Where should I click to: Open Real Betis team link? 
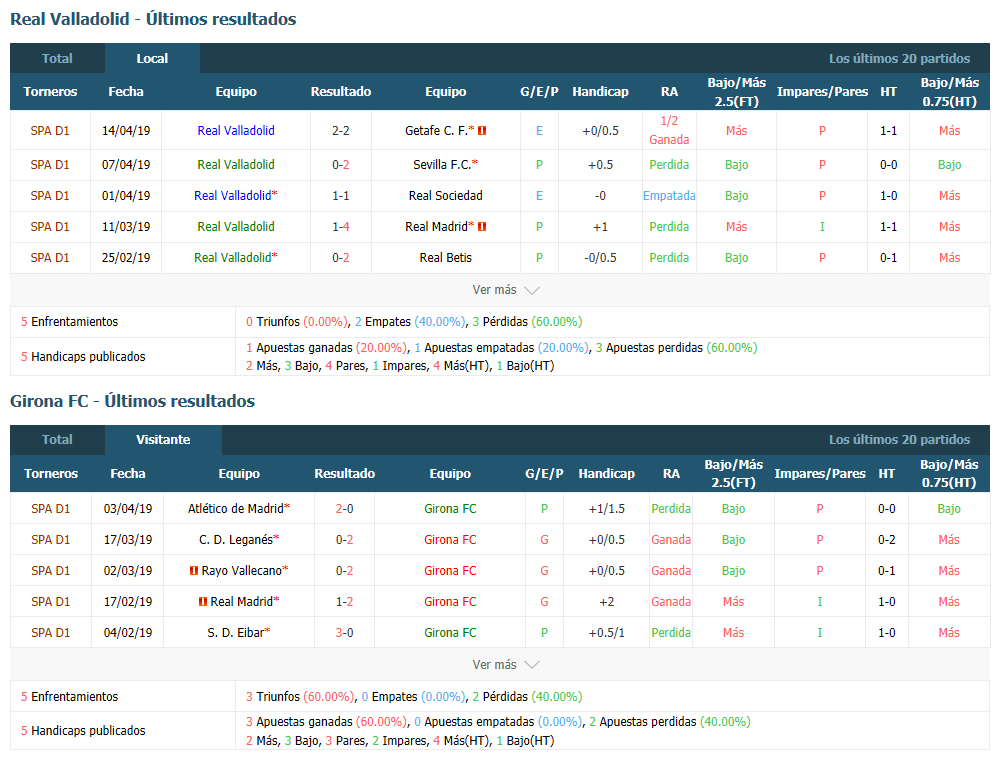coord(446,258)
